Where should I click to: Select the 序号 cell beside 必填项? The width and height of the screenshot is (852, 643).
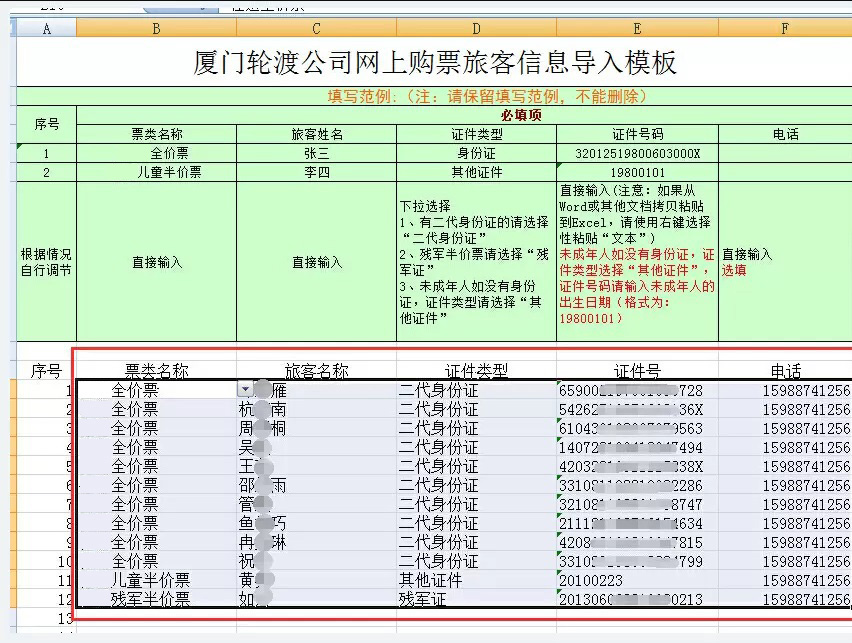pyautogui.click(x=47, y=124)
